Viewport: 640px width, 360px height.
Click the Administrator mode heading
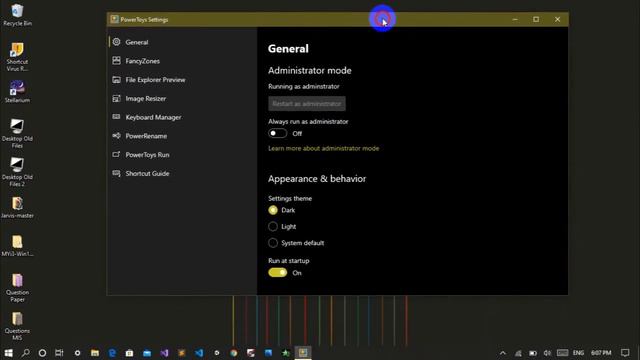click(x=309, y=71)
